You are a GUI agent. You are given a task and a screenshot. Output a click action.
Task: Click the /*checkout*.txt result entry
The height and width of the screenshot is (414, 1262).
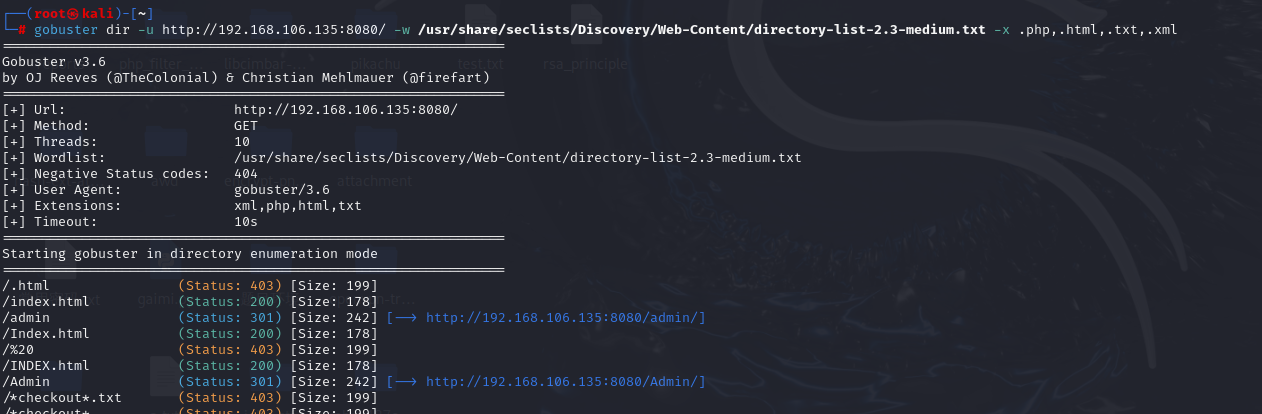pyautogui.click(x=62, y=398)
